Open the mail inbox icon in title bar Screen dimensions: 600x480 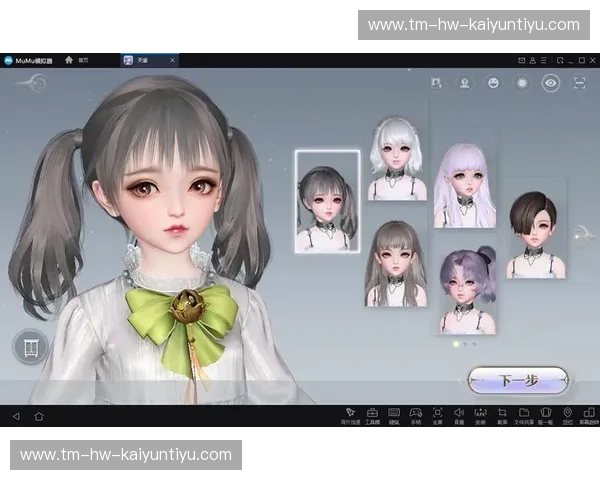pyautogui.click(x=521, y=60)
